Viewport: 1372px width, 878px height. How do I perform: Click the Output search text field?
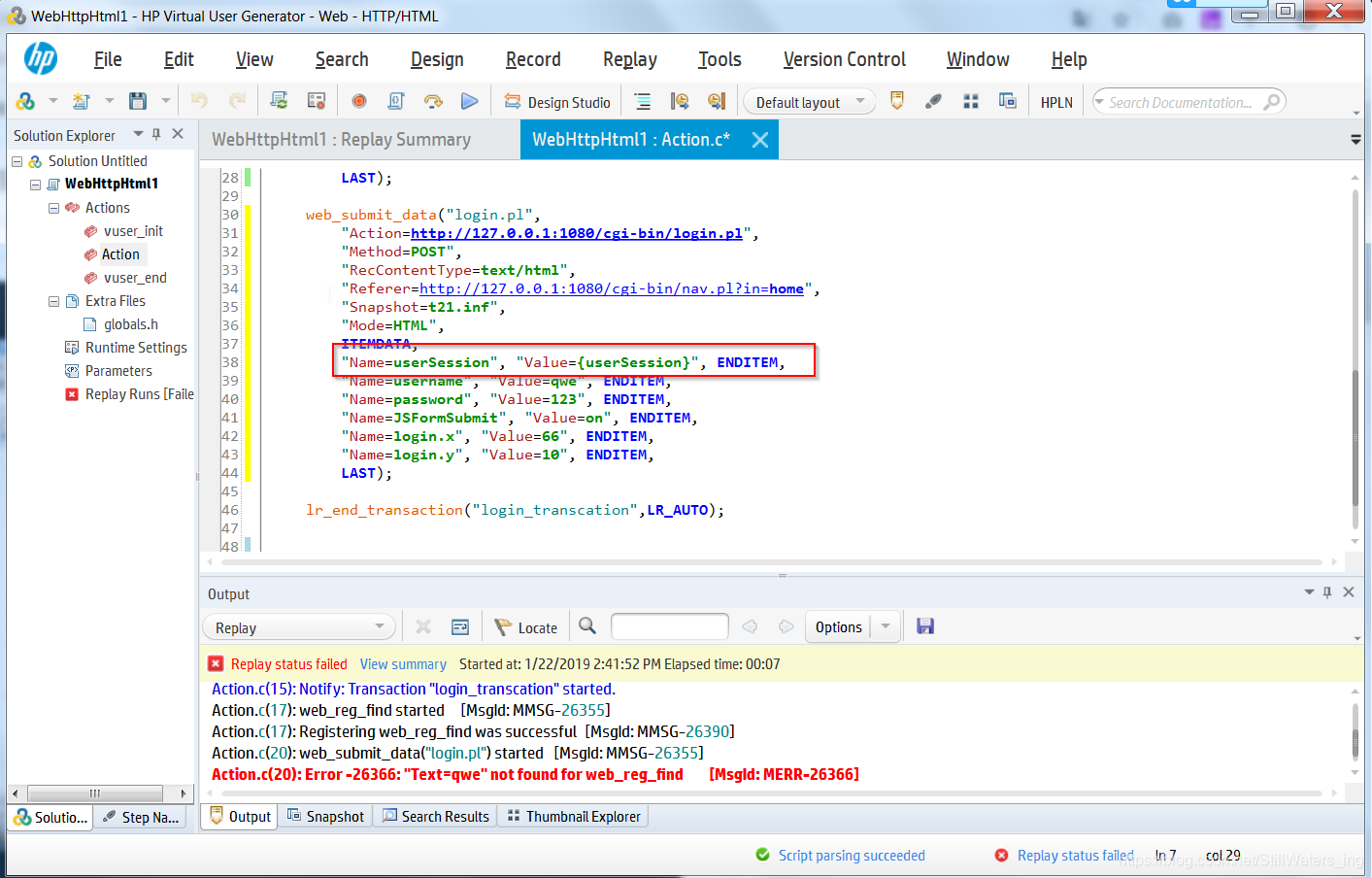(670, 626)
